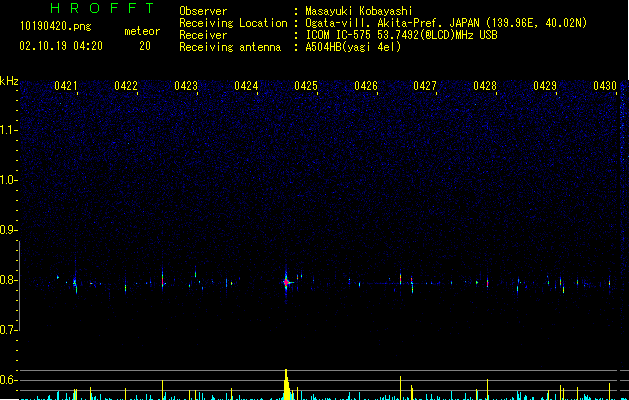
Task: Click the observer name Masayuki Kobayashi
Action: (359, 11)
